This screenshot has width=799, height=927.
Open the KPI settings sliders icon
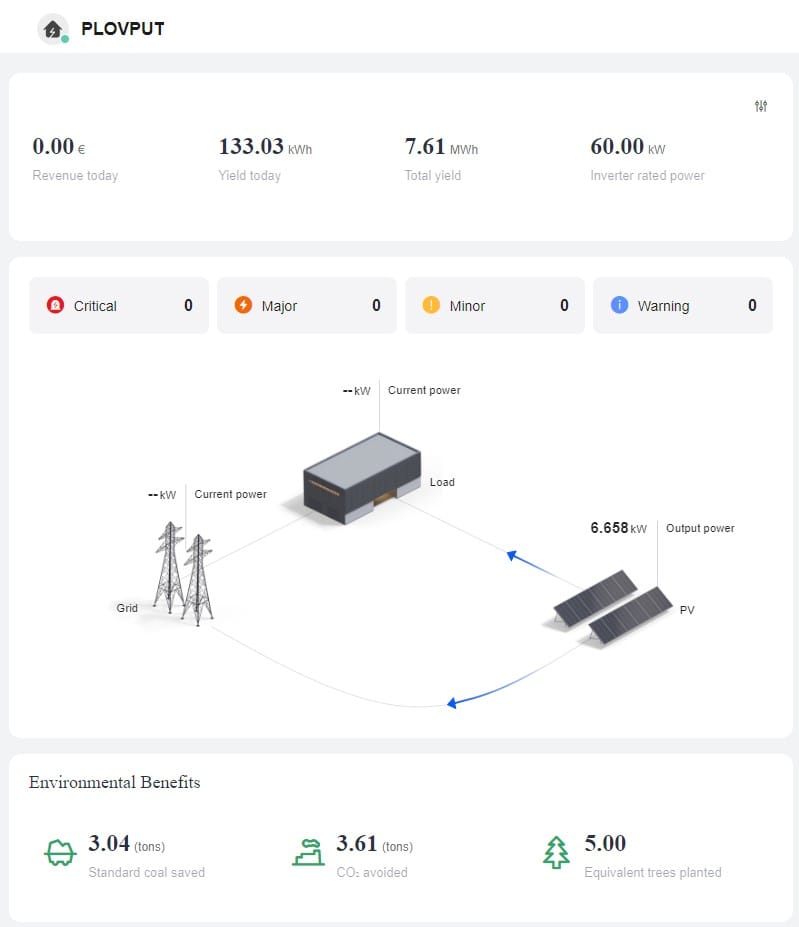click(x=761, y=106)
